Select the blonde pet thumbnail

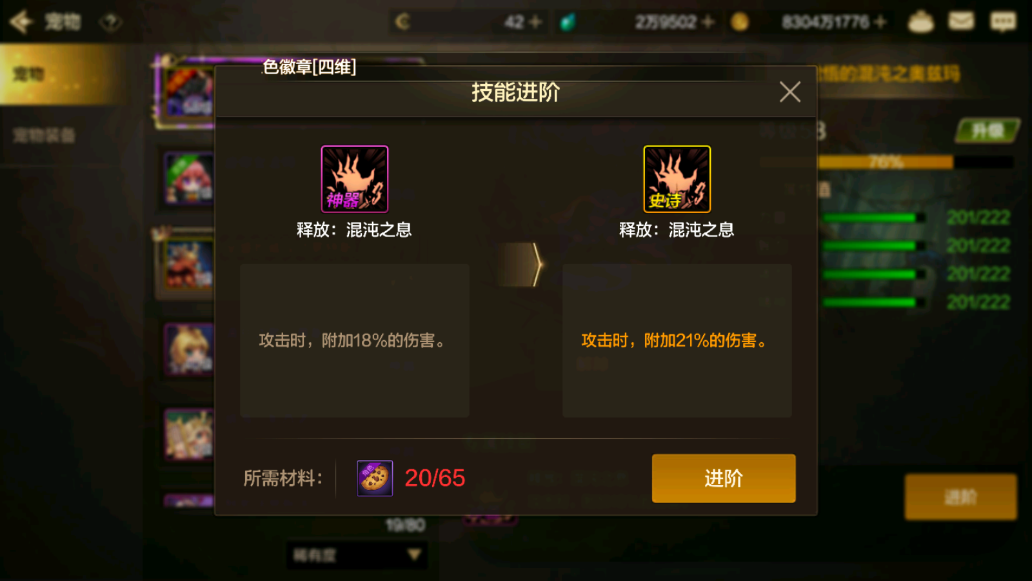[x=189, y=349]
